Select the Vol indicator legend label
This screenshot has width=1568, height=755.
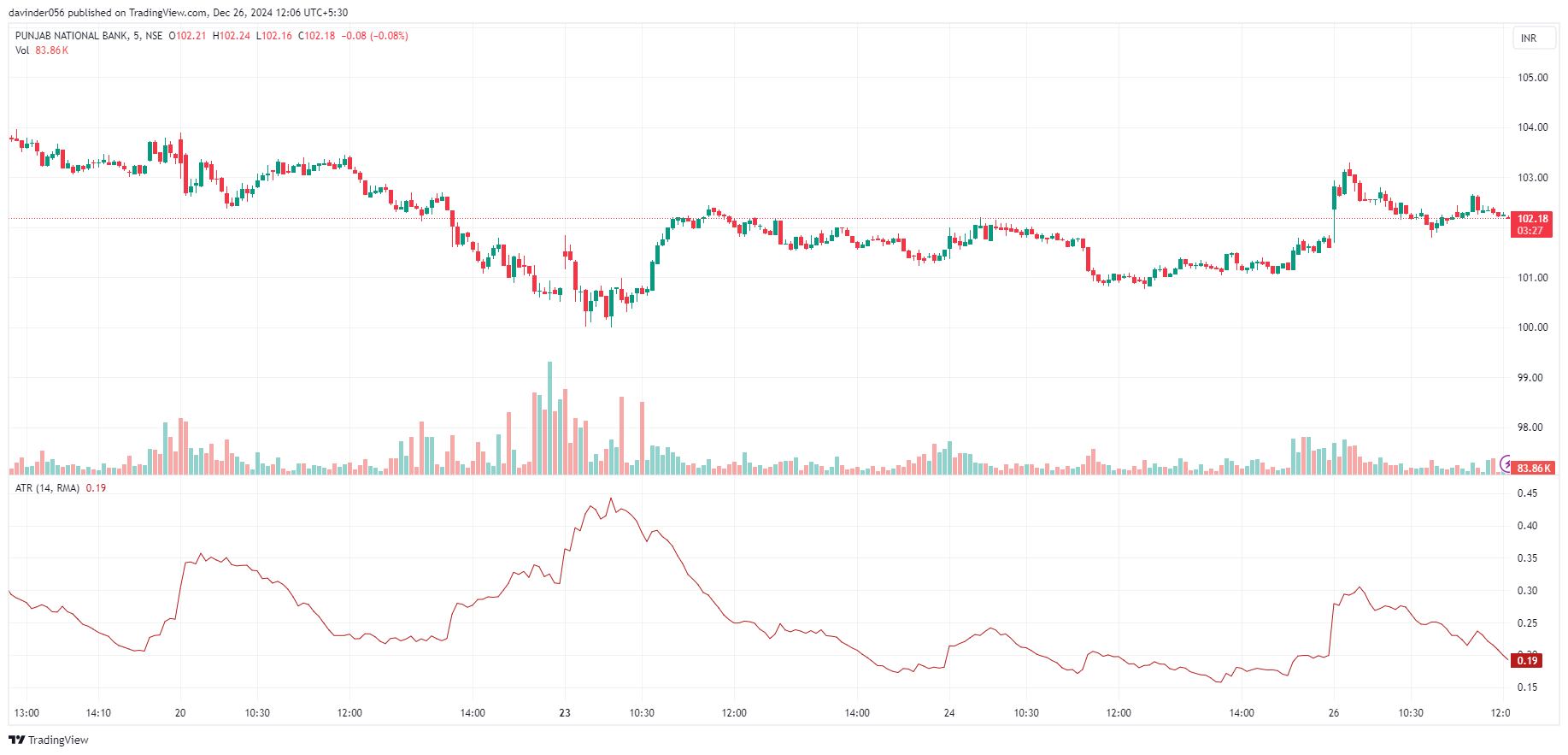point(22,50)
